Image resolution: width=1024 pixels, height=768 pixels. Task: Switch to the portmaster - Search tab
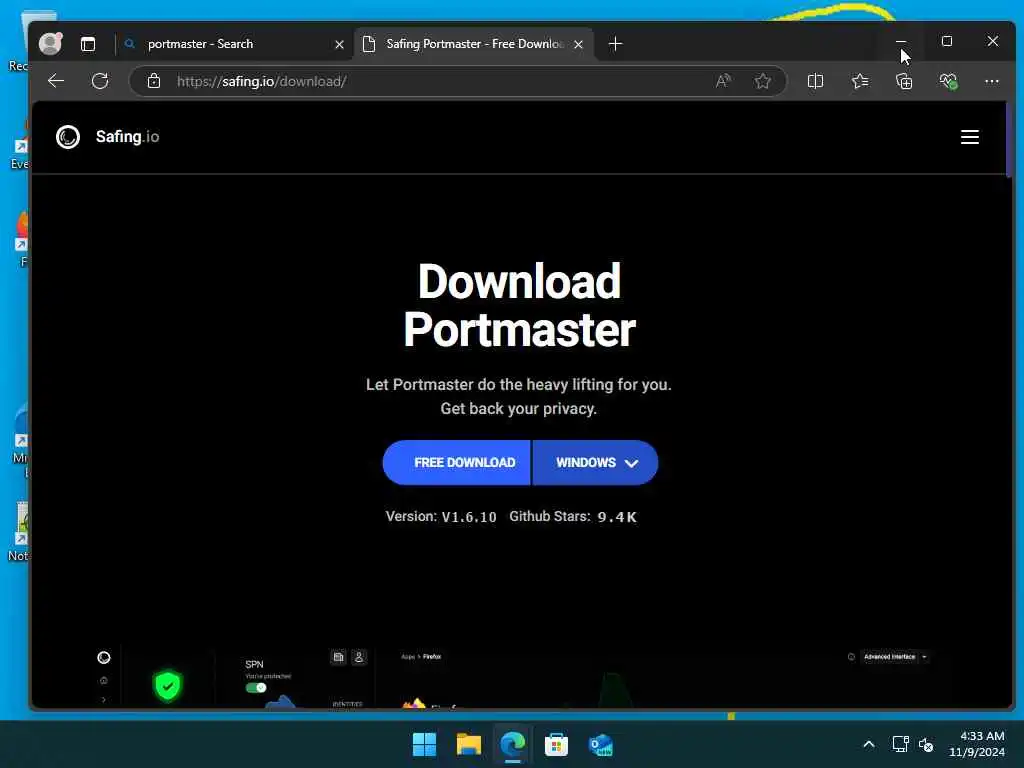pyautogui.click(x=234, y=44)
